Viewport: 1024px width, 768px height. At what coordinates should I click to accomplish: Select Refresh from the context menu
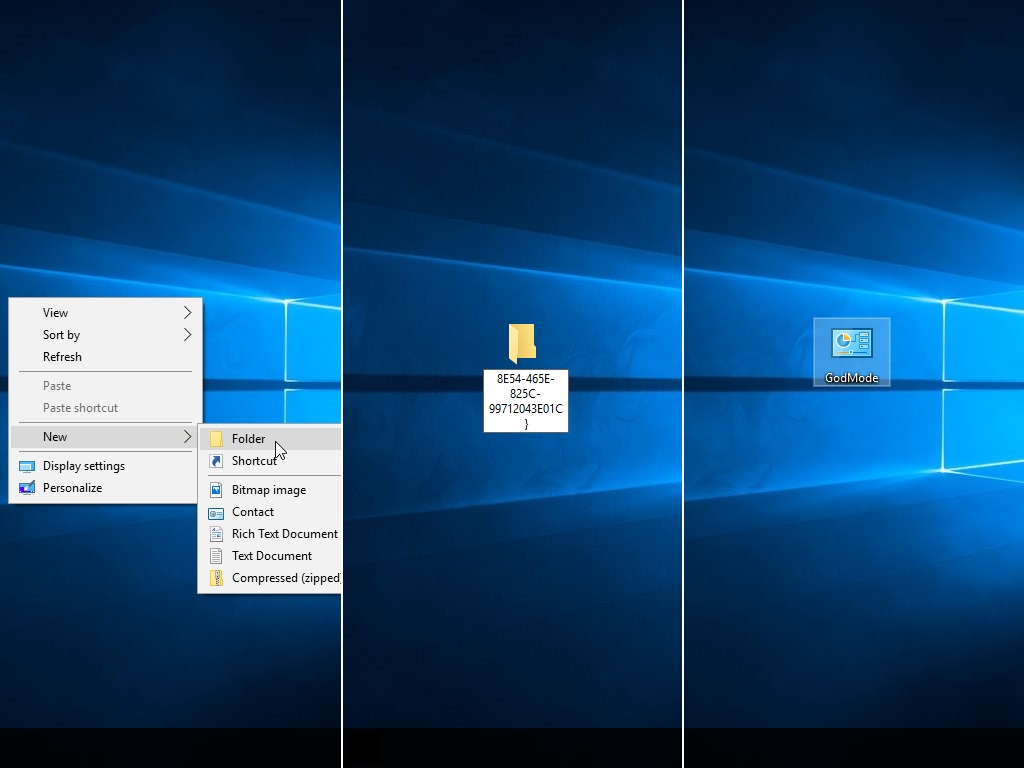(x=62, y=357)
